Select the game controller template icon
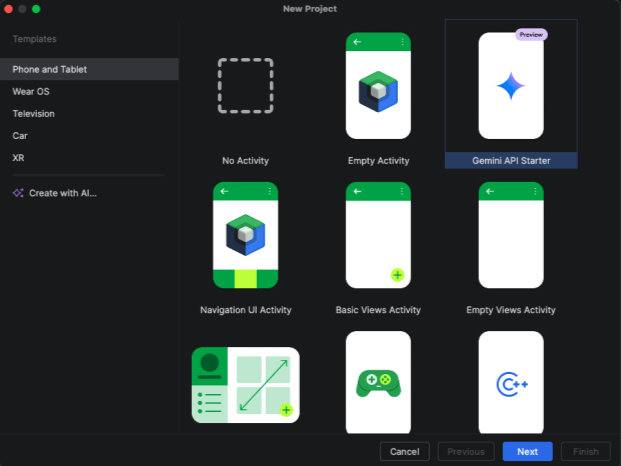Image resolution: width=621 pixels, height=466 pixels. (x=378, y=383)
